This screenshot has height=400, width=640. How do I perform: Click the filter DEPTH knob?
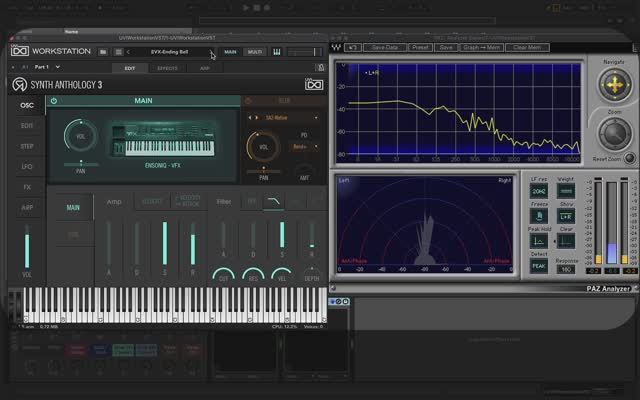(312, 274)
